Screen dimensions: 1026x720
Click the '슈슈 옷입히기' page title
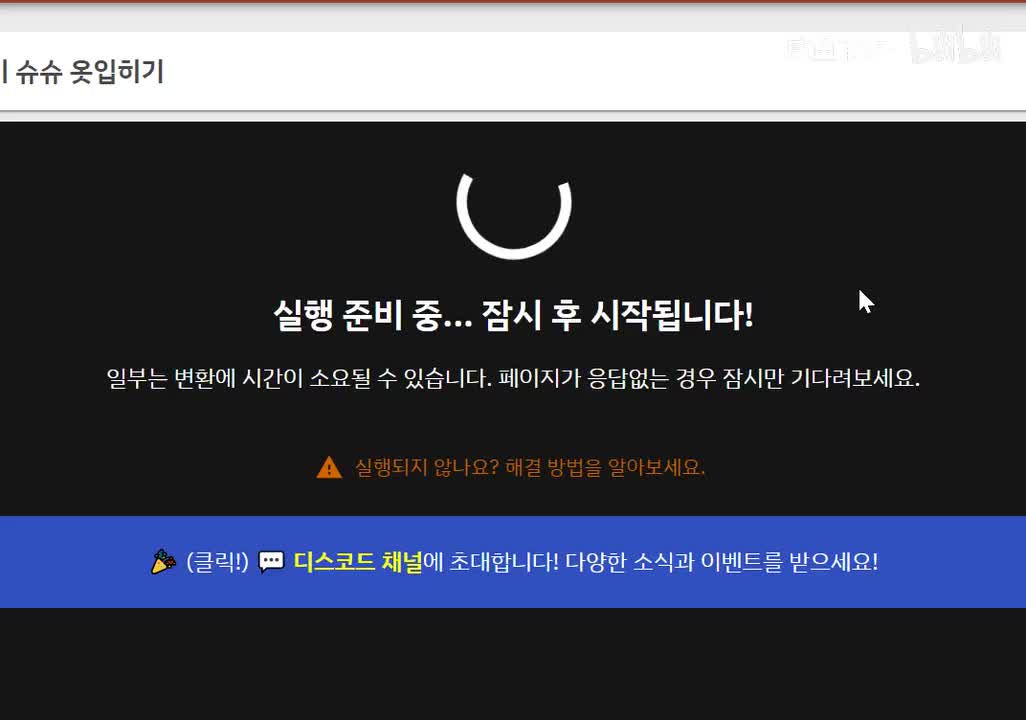click(x=90, y=71)
